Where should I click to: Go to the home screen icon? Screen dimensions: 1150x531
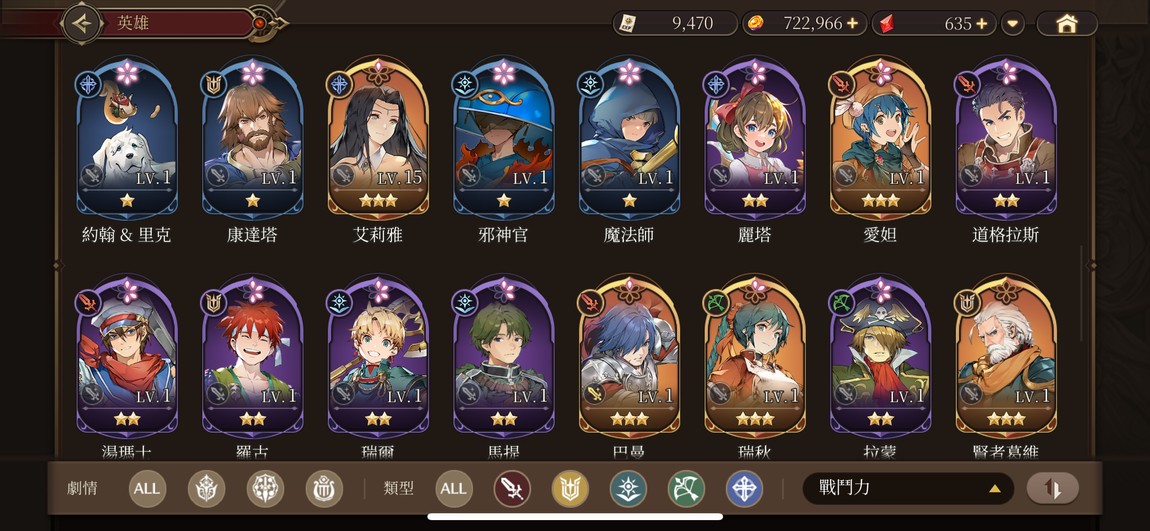click(x=1066, y=23)
